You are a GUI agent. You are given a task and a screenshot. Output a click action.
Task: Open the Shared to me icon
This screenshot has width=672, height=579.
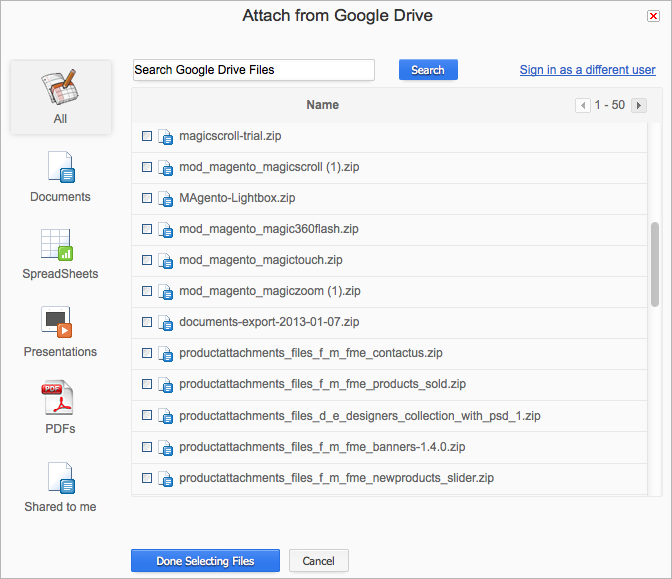coord(61,478)
